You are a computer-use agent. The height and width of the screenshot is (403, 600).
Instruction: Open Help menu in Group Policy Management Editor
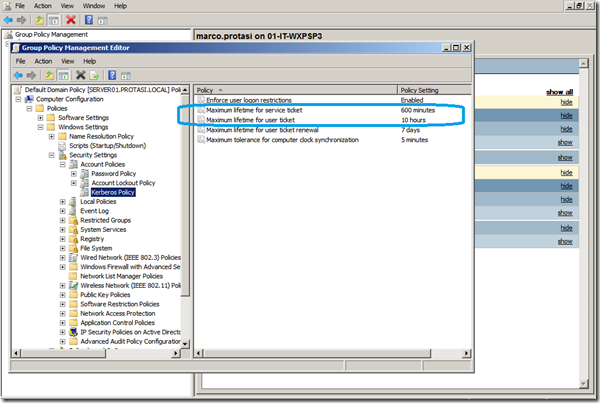[90, 61]
